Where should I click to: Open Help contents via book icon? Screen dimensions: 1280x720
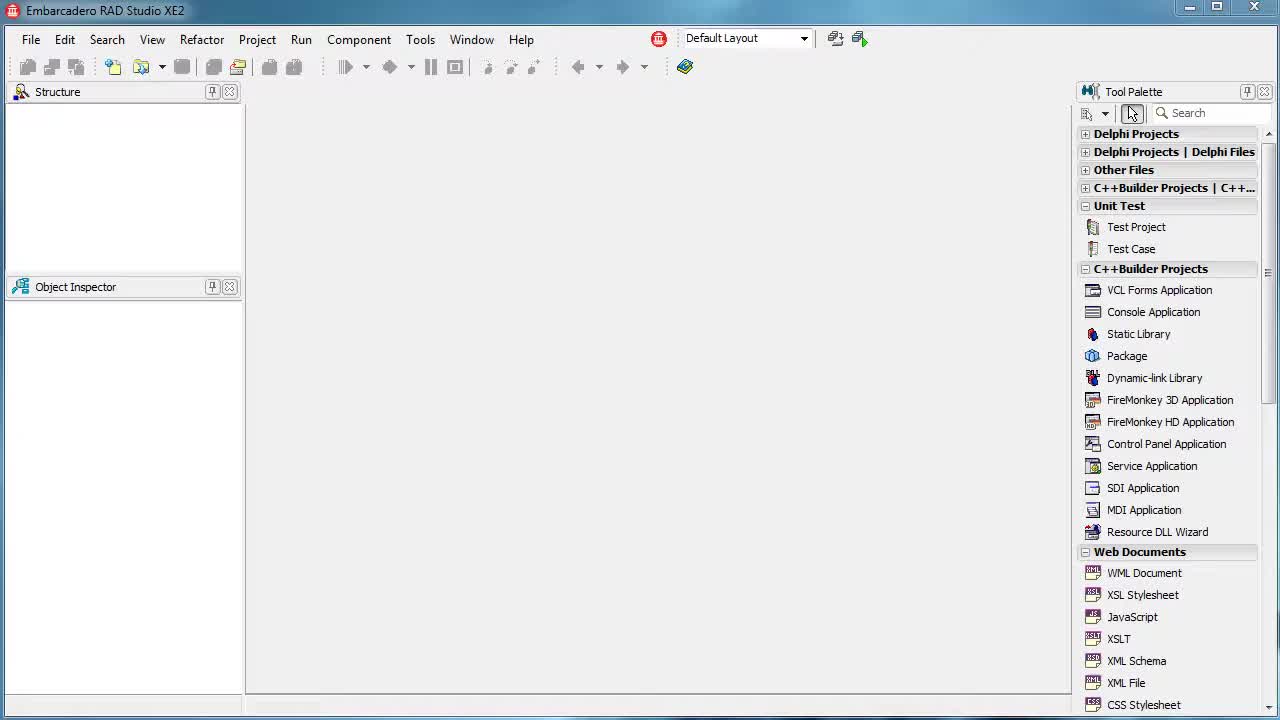pos(685,67)
